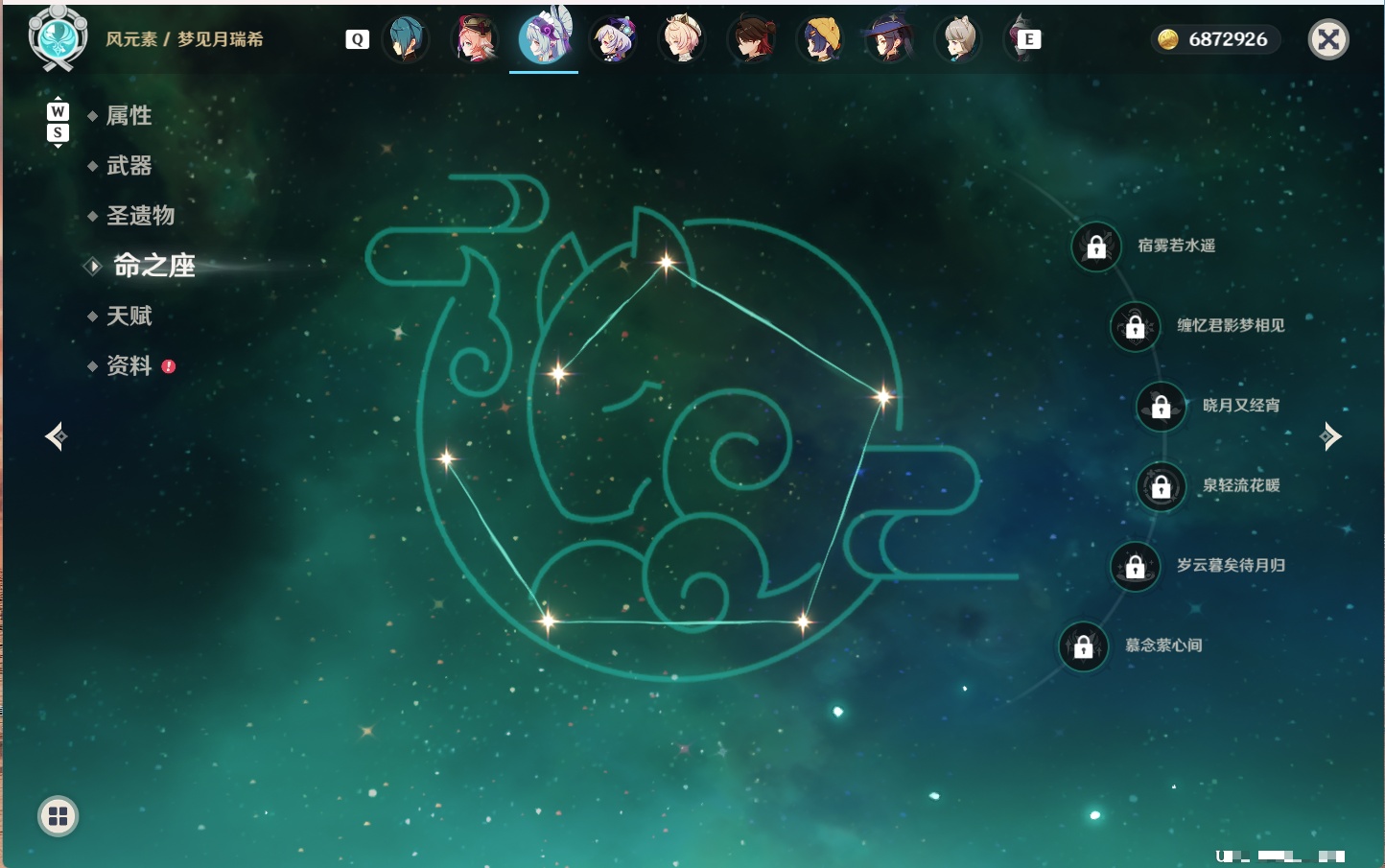This screenshot has height=868, width=1385.
Task: Click the Anemo element emblem icon
Action: pyautogui.click(x=58, y=38)
